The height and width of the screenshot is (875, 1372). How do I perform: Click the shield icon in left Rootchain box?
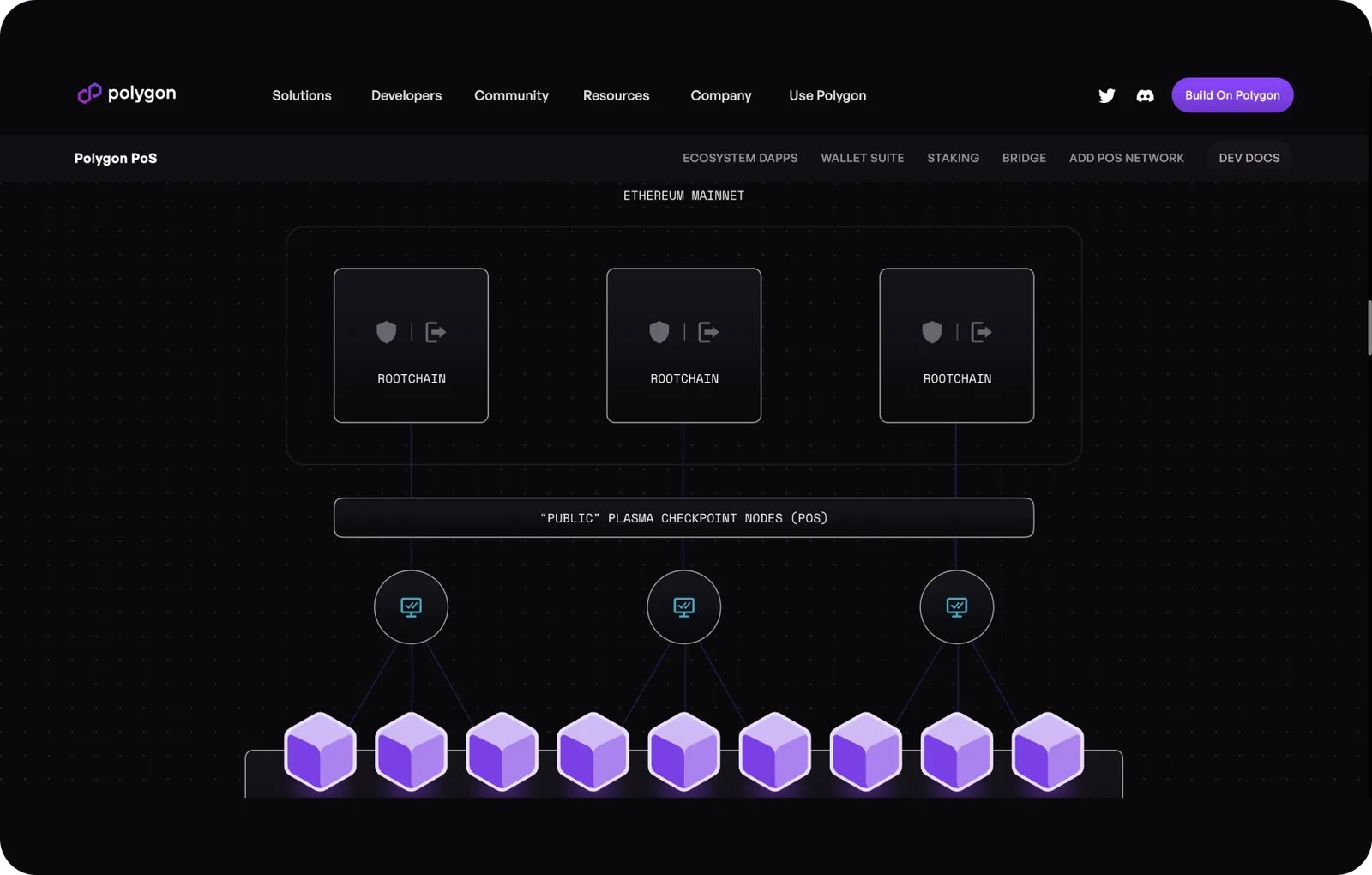387,332
